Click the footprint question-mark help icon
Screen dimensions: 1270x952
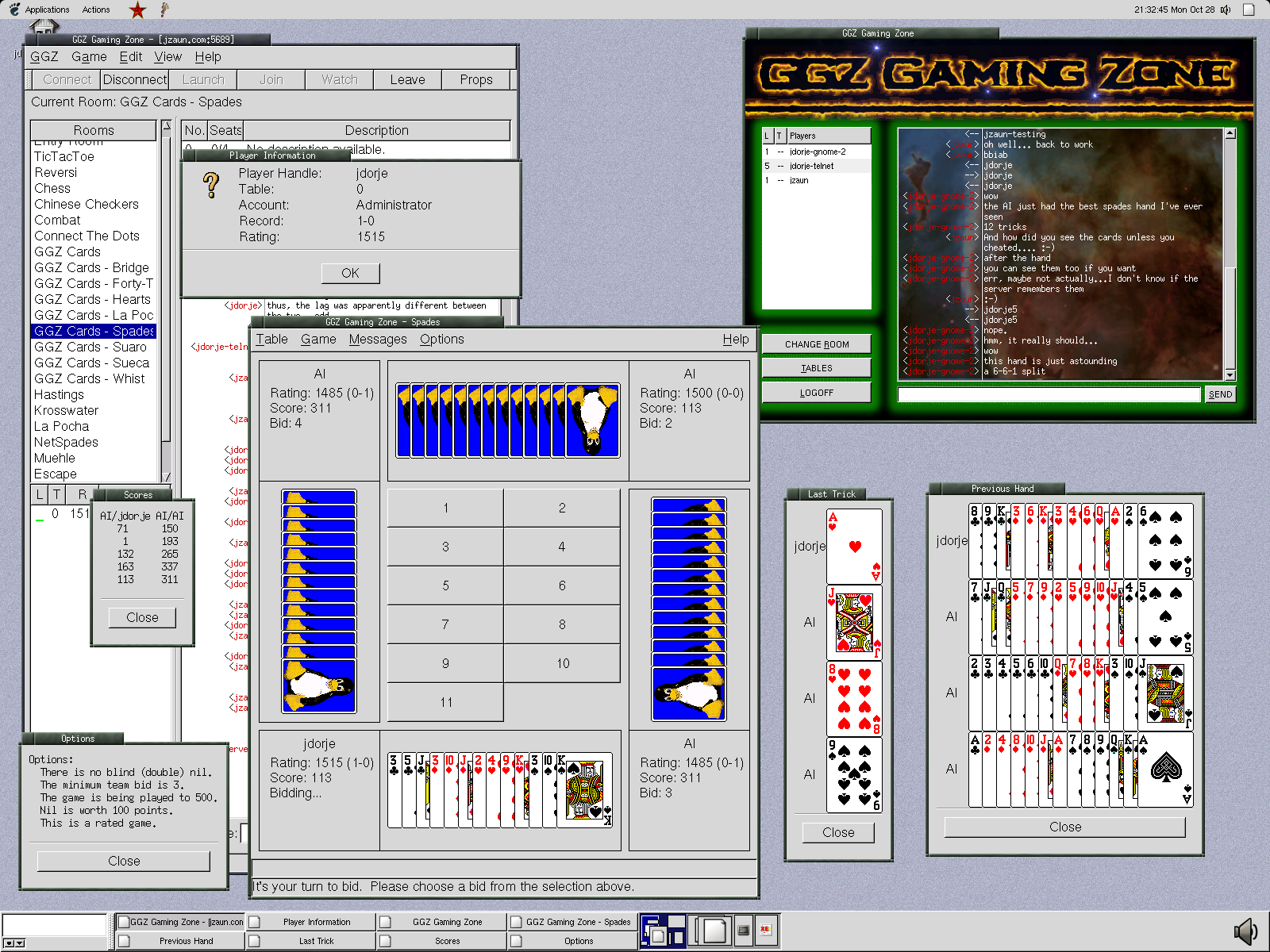click(164, 10)
